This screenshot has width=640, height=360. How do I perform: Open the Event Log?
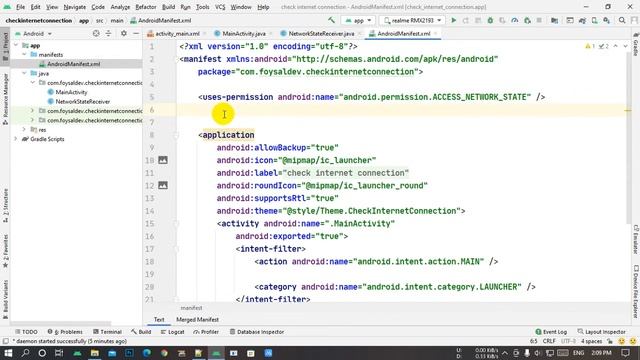coord(551,332)
